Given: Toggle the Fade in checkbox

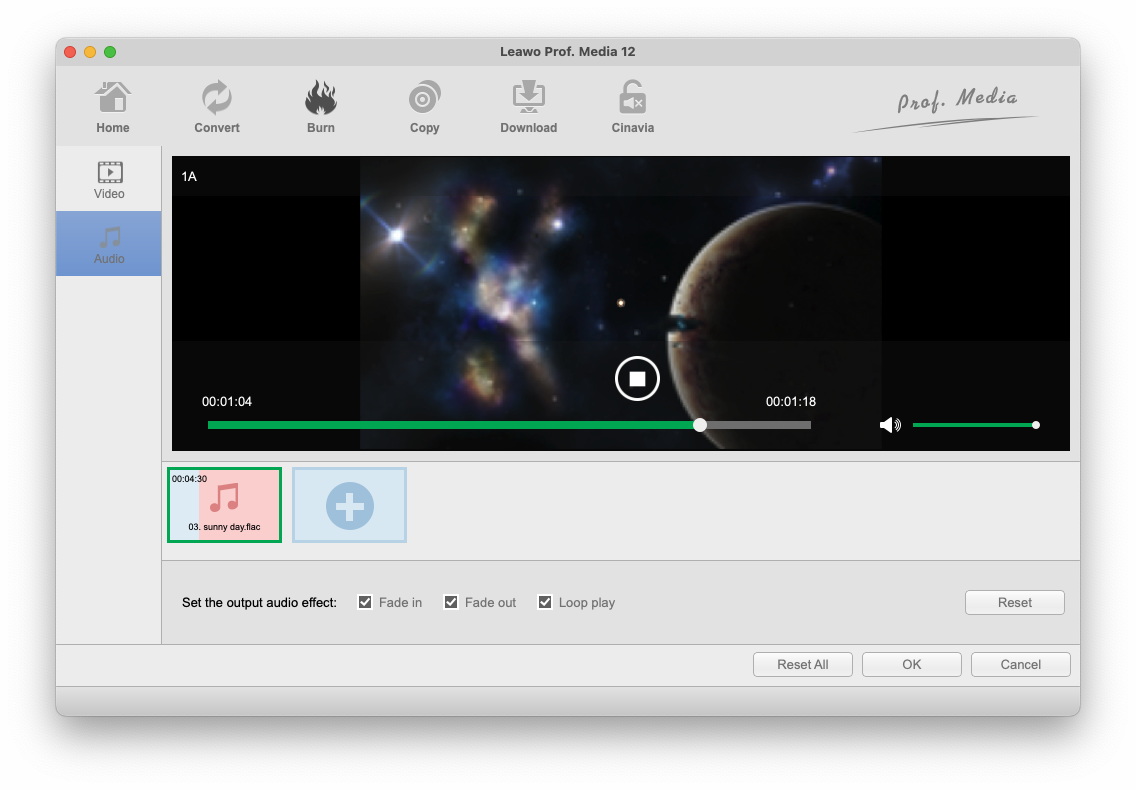Looking at the screenshot, I should tap(365, 602).
